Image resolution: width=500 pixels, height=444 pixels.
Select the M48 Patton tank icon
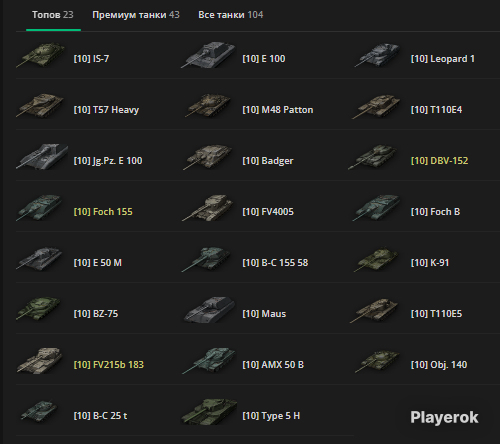[x=208, y=106]
